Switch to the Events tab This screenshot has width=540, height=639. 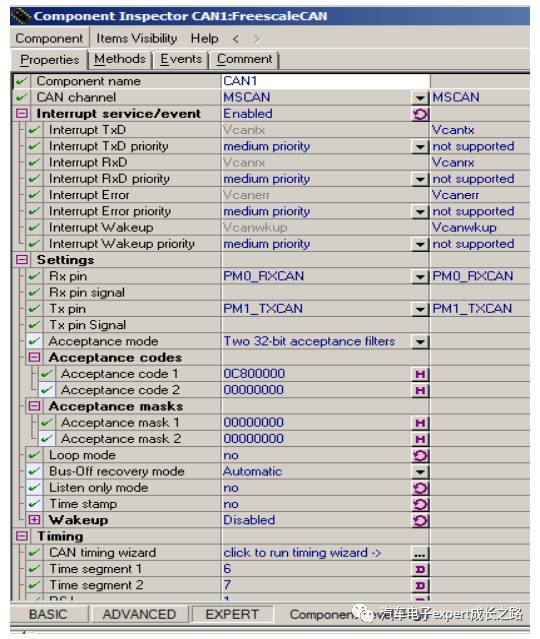point(181,59)
